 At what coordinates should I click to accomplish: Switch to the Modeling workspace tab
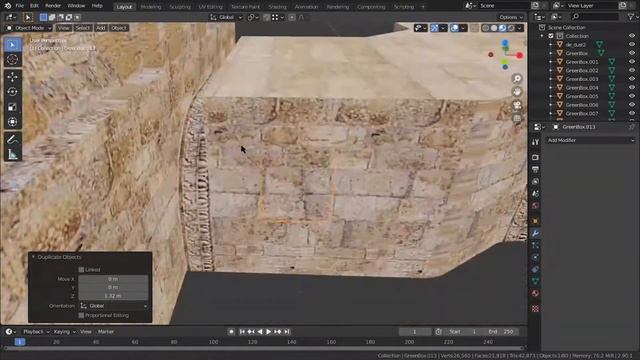pos(151,7)
